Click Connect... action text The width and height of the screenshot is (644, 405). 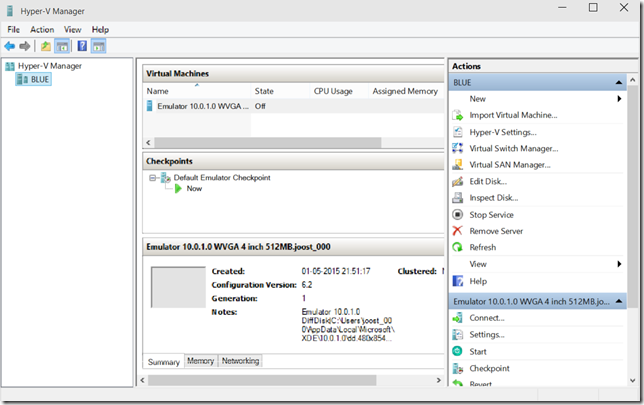click(x=487, y=318)
